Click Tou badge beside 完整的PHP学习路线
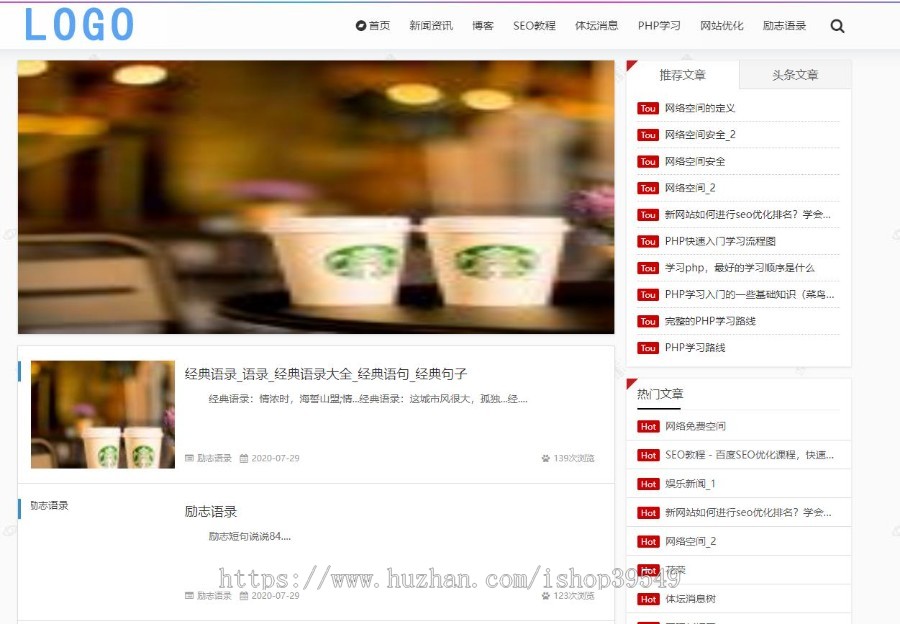Screen dimensions: 900x624 648,321
